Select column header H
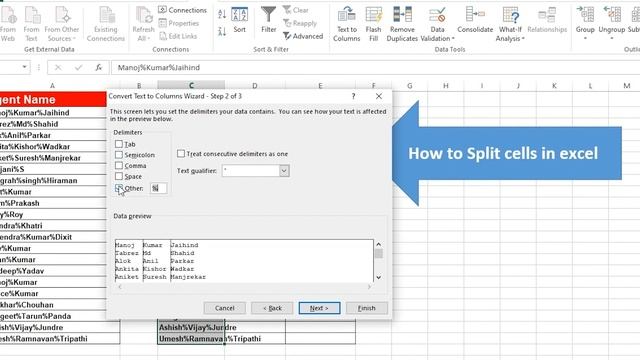This screenshot has height=360, width=640. coord(446,86)
